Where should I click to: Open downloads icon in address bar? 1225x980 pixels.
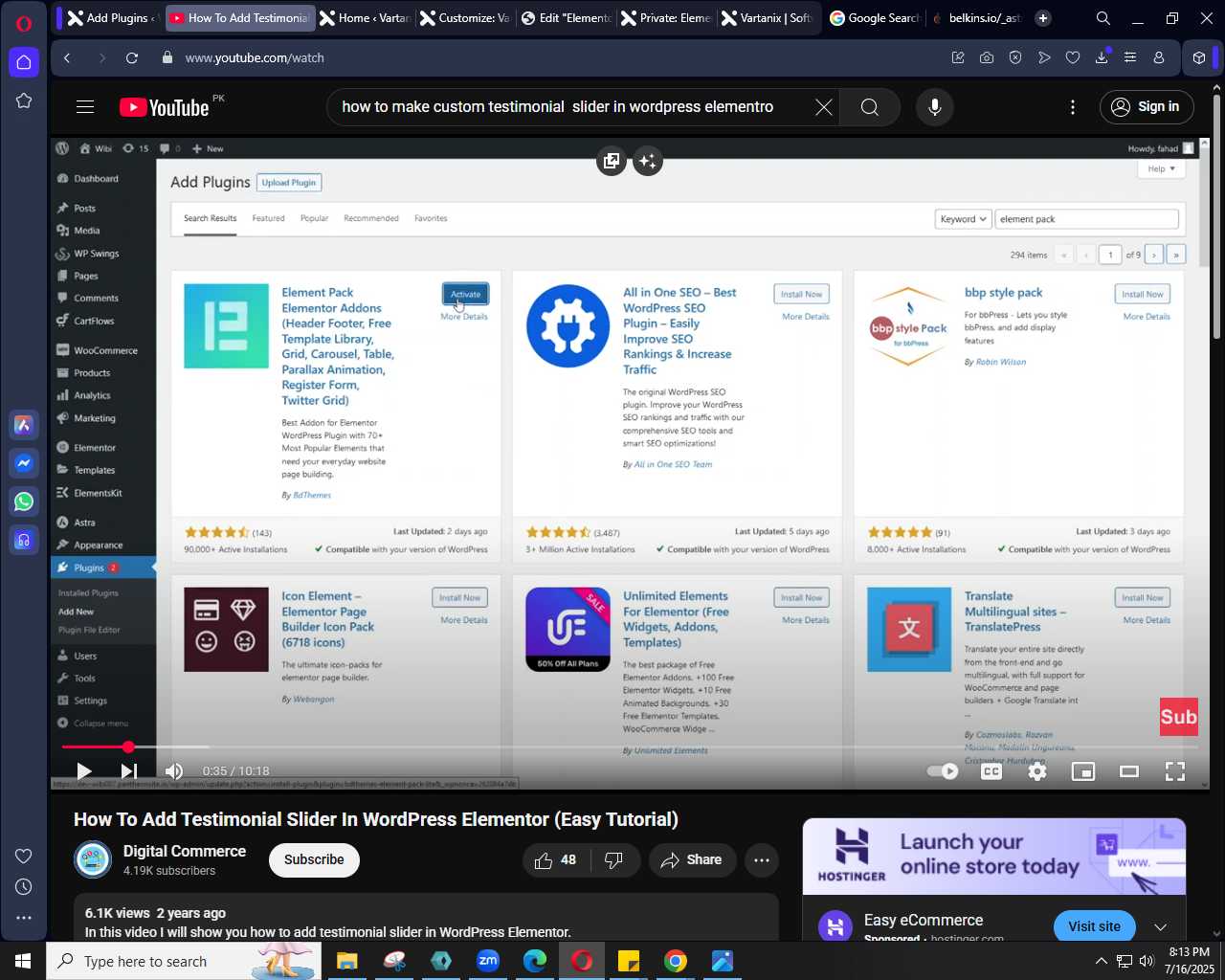tap(1102, 58)
